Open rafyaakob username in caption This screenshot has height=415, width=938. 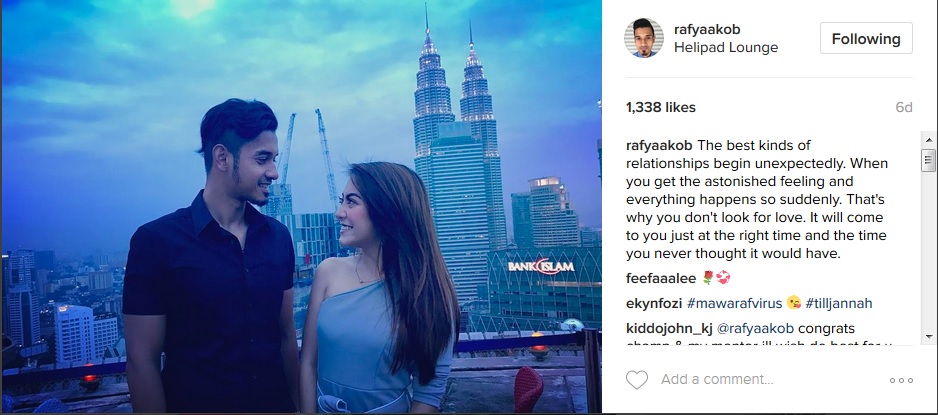pyautogui.click(x=659, y=145)
